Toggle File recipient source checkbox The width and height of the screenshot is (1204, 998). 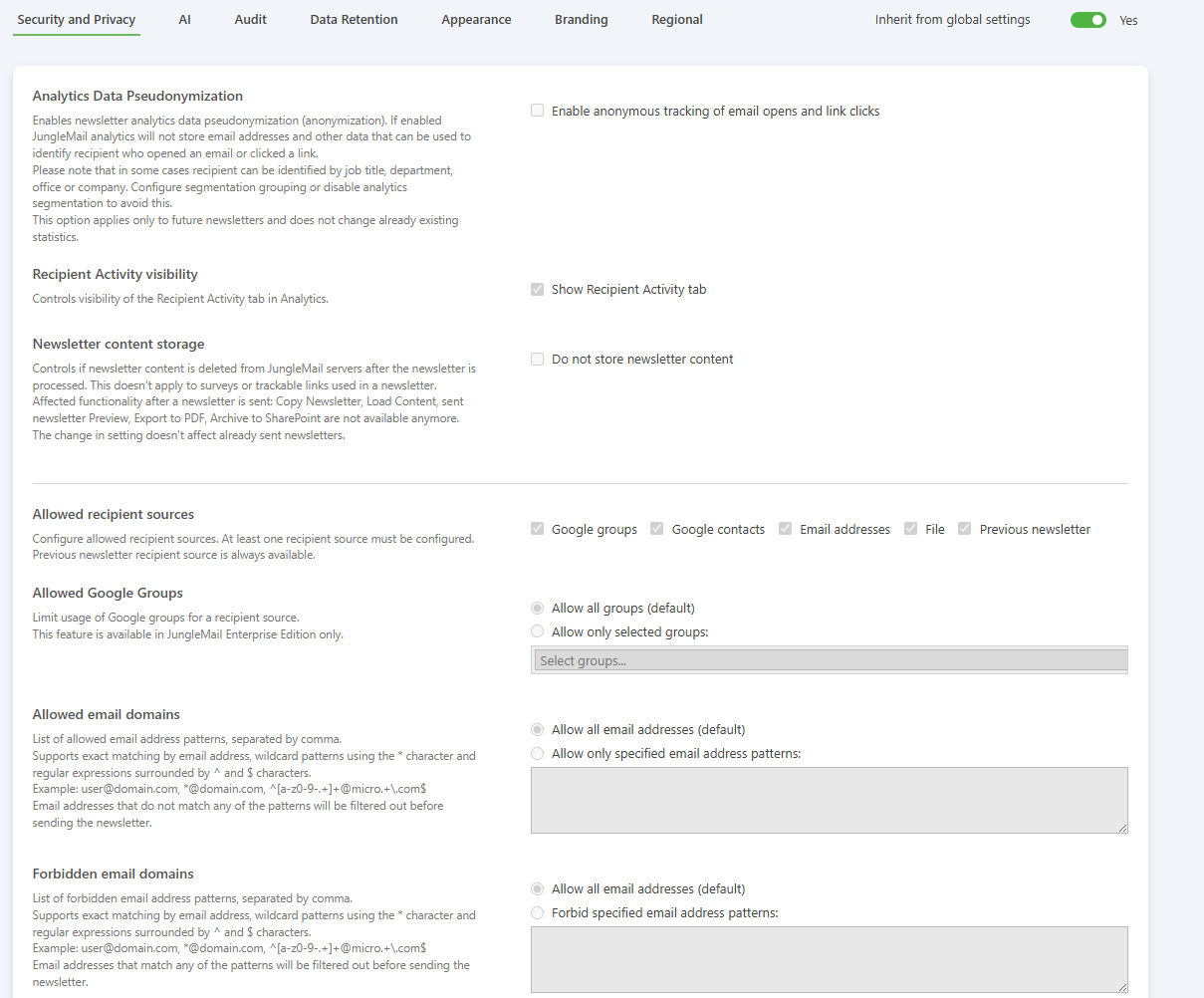910,529
